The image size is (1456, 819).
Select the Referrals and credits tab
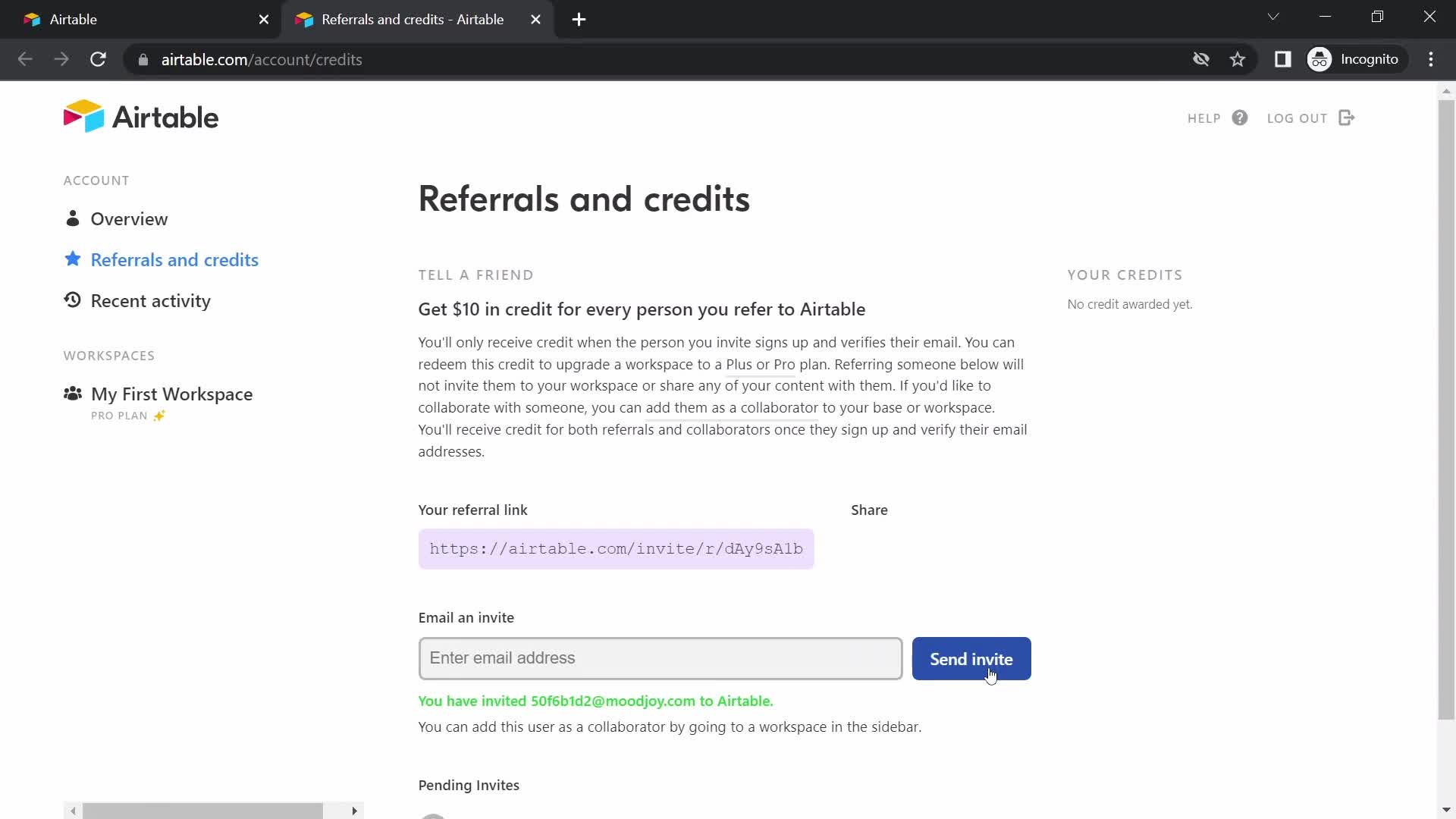tap(174, 260)
